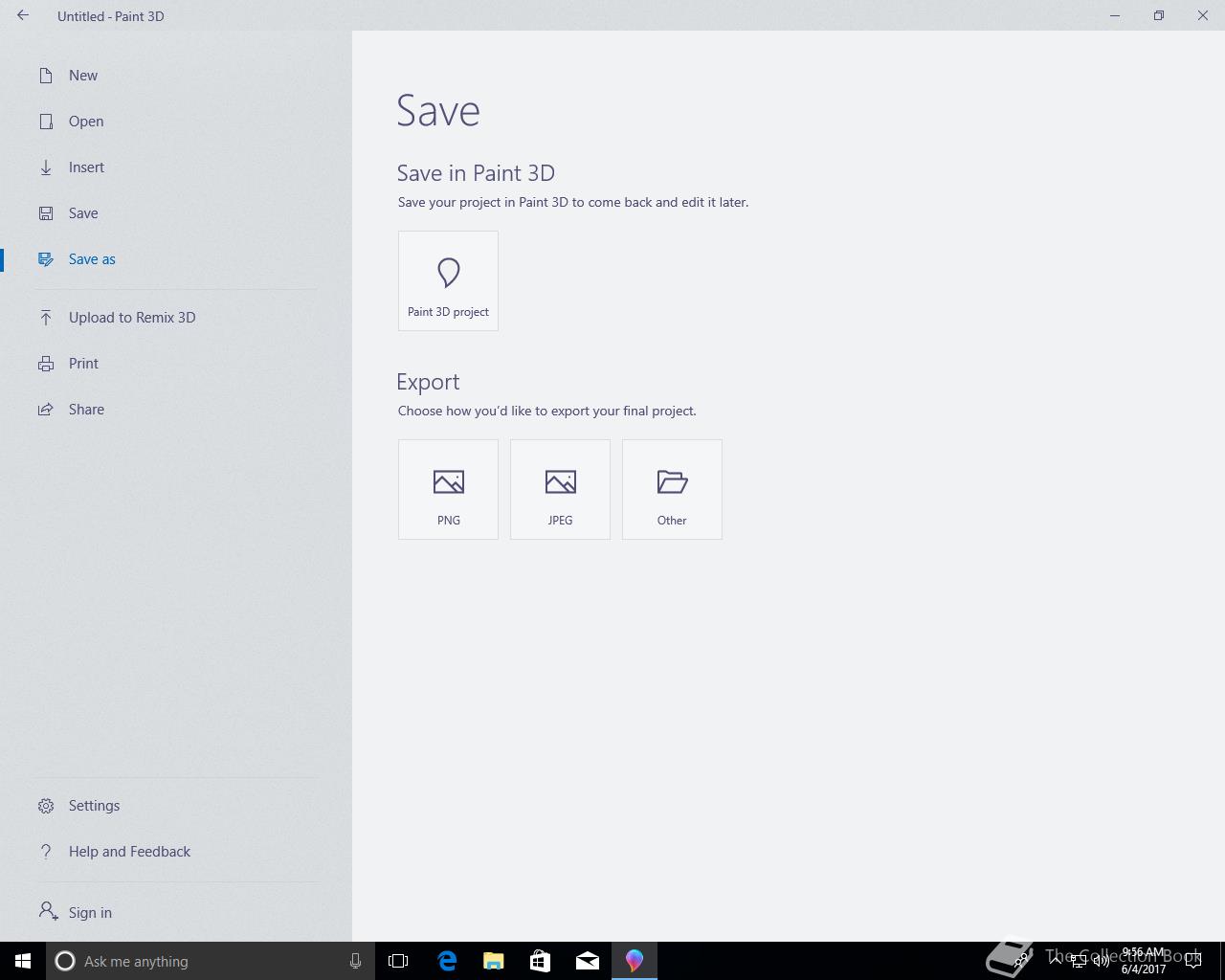Open File Explorer from the taskbar
The height and width of the screenshot is (980, 1225).
point(494,961)
